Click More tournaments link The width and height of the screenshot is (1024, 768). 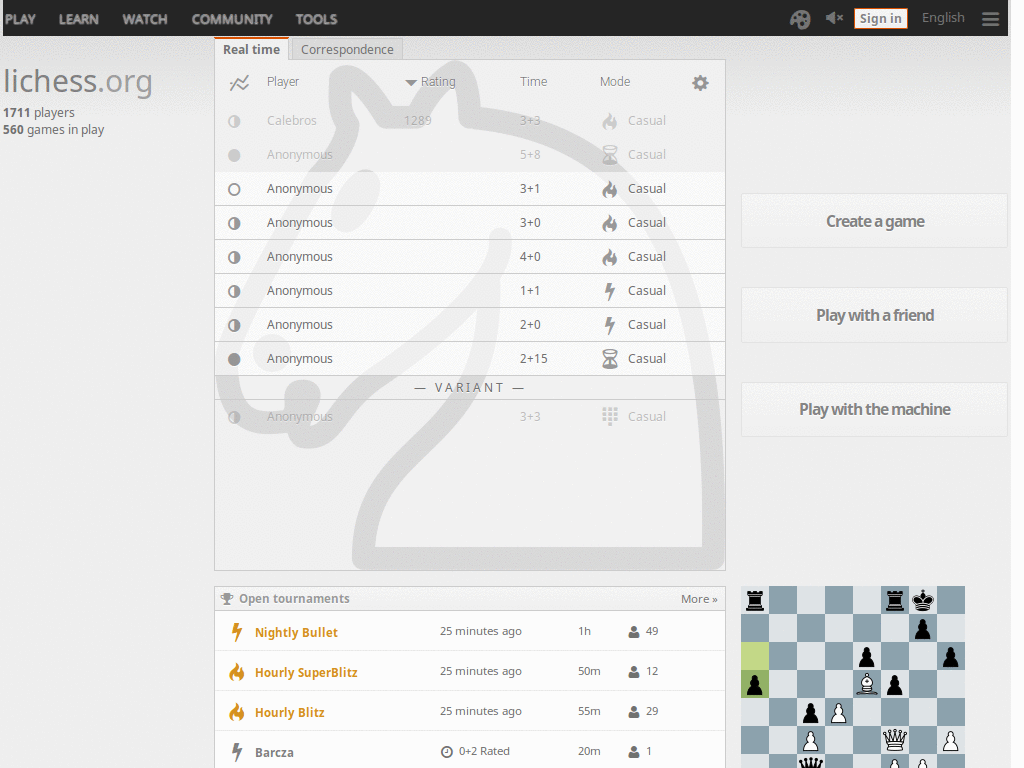[x=699, y=599]
